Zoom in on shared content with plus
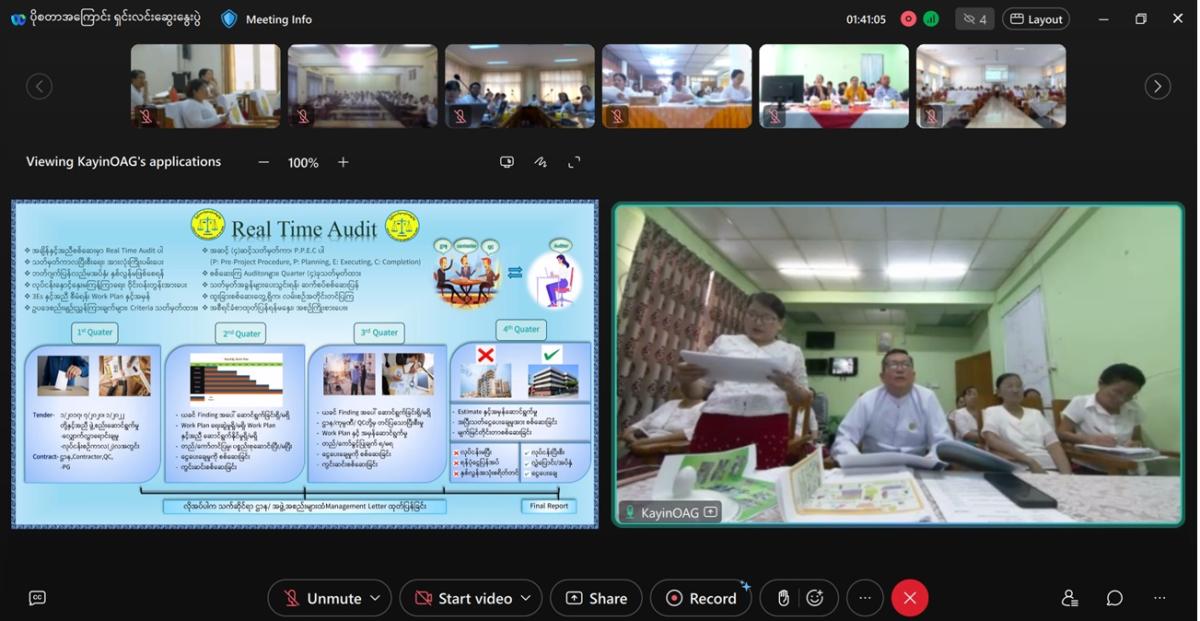This screenshot has height=621, width=1200. tap(343, 162)
